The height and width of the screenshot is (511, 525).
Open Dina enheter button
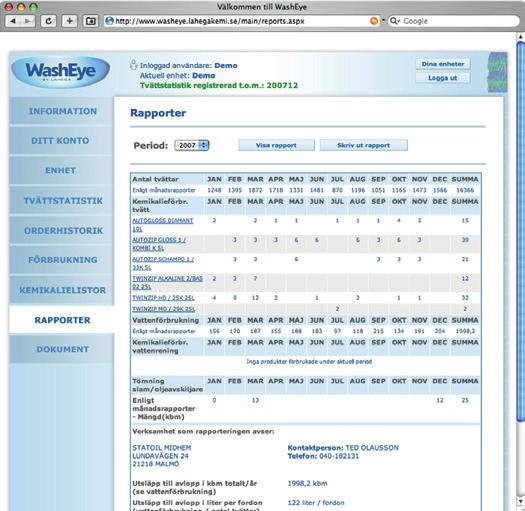(x=443, y=64)
